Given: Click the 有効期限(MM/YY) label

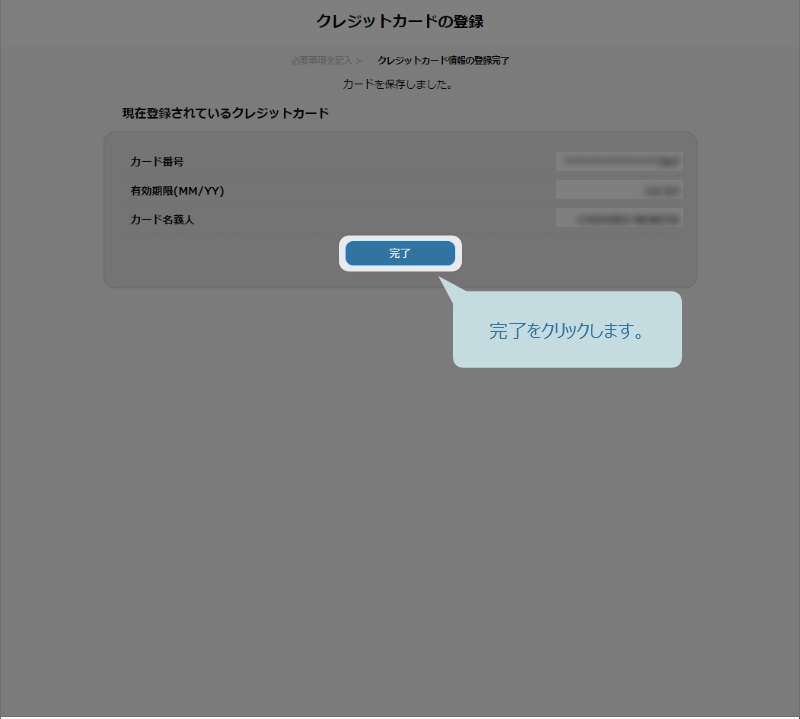Looking at the screenshot, I should click(x=177, y=191).
